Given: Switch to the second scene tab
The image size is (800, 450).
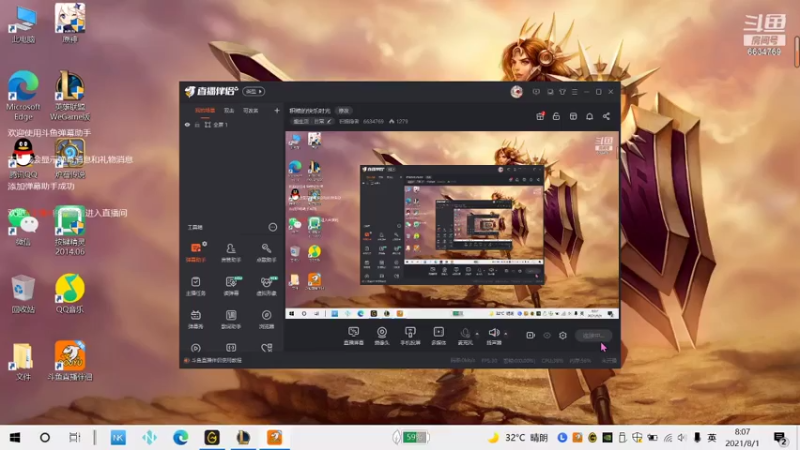Looking at the screenshot, I should 229,111.
